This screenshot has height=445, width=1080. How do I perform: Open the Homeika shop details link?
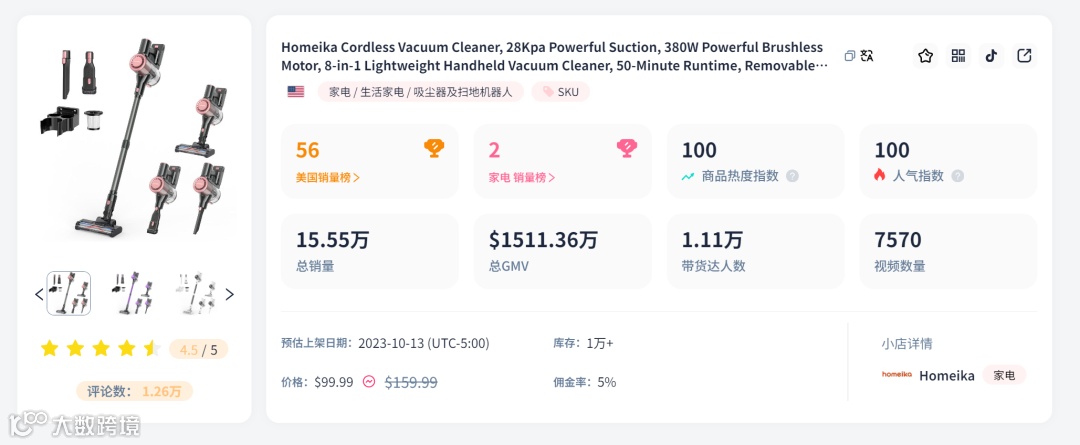tap(946, 376)
